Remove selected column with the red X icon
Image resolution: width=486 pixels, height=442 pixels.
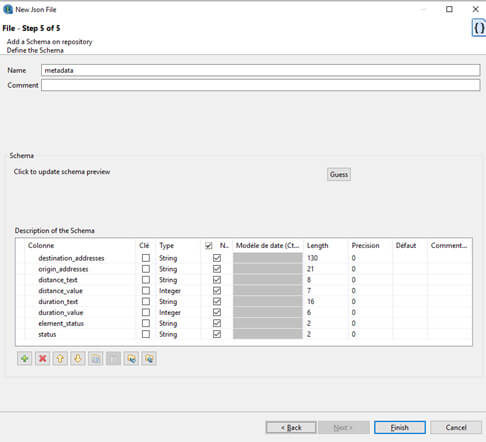[x=42, y=359]
